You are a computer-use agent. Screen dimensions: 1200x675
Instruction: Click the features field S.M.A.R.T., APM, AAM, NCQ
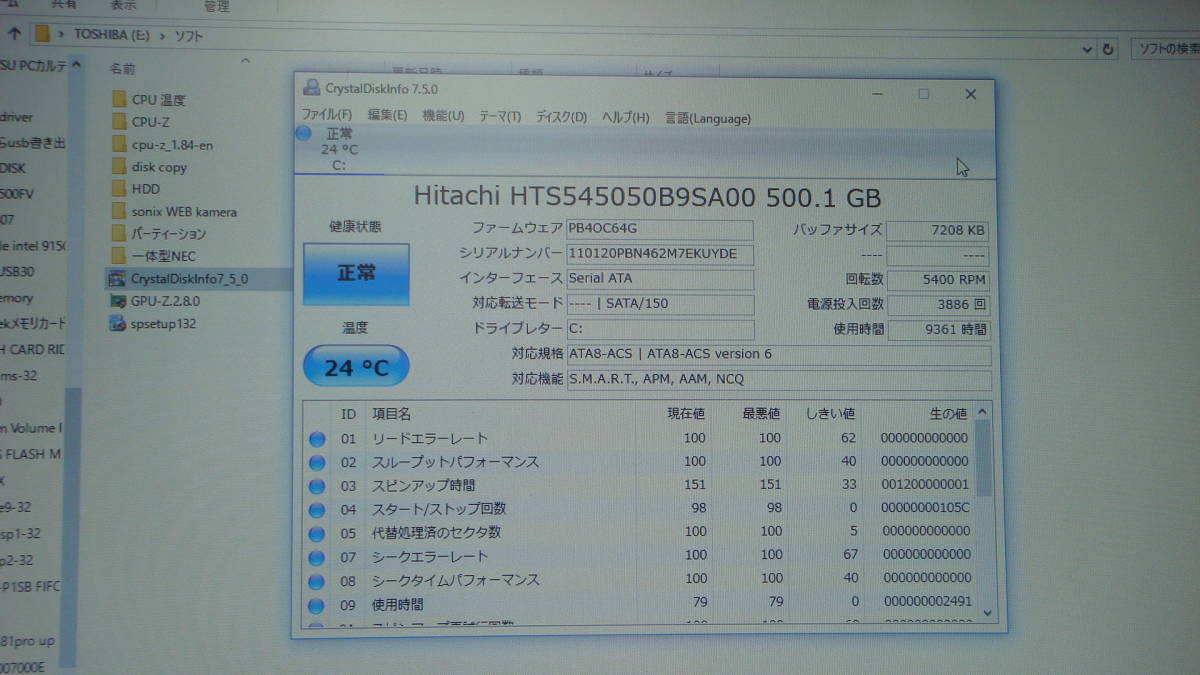pyautogui.click(x=779, y=379)
